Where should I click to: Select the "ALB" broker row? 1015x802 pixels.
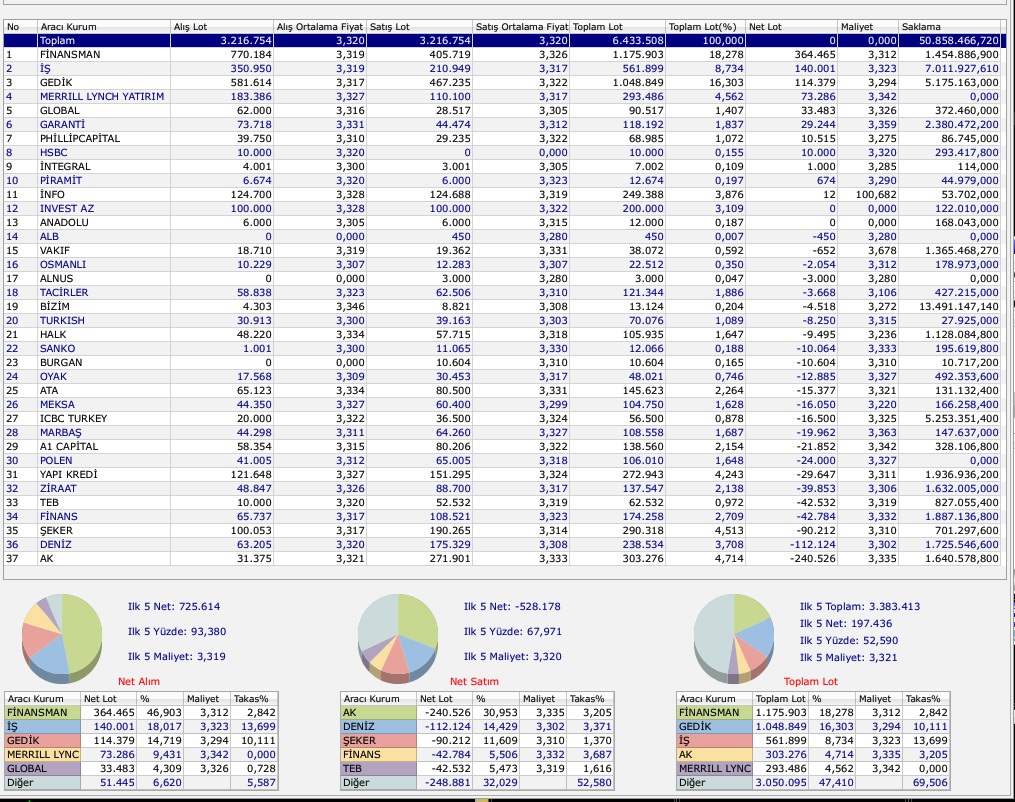point(502,237)
